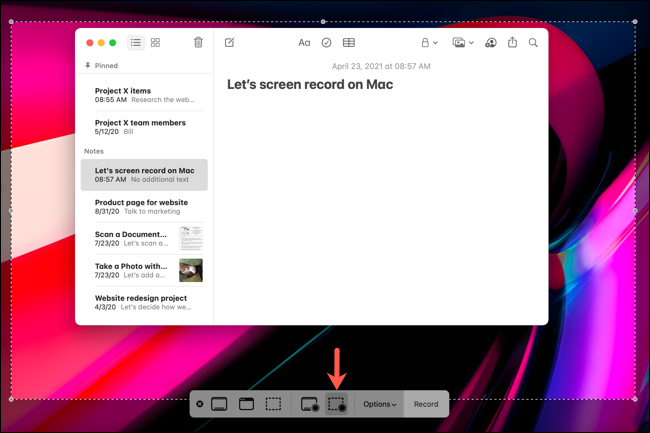Switch Notes to gallery view
The image size is (650, 433).
click(x=156, y=43)
